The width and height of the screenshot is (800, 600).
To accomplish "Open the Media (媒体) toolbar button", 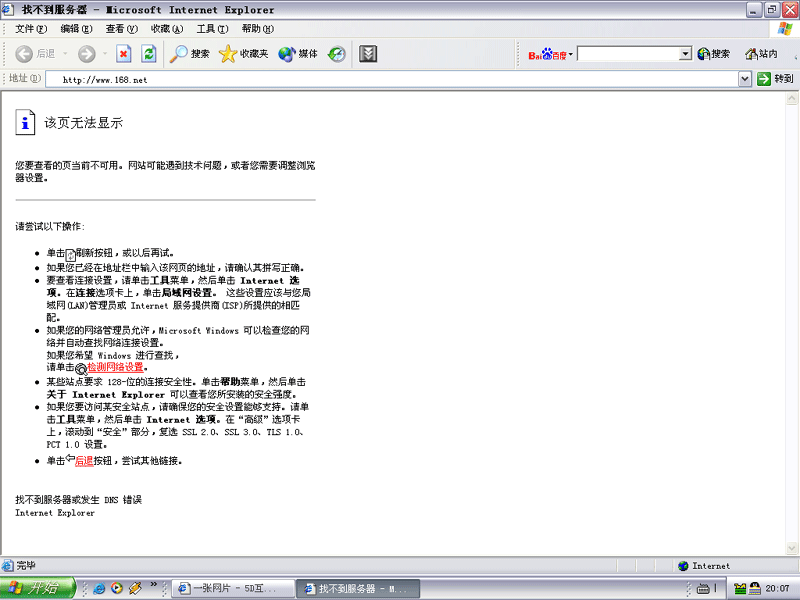I will pos(298,54).
